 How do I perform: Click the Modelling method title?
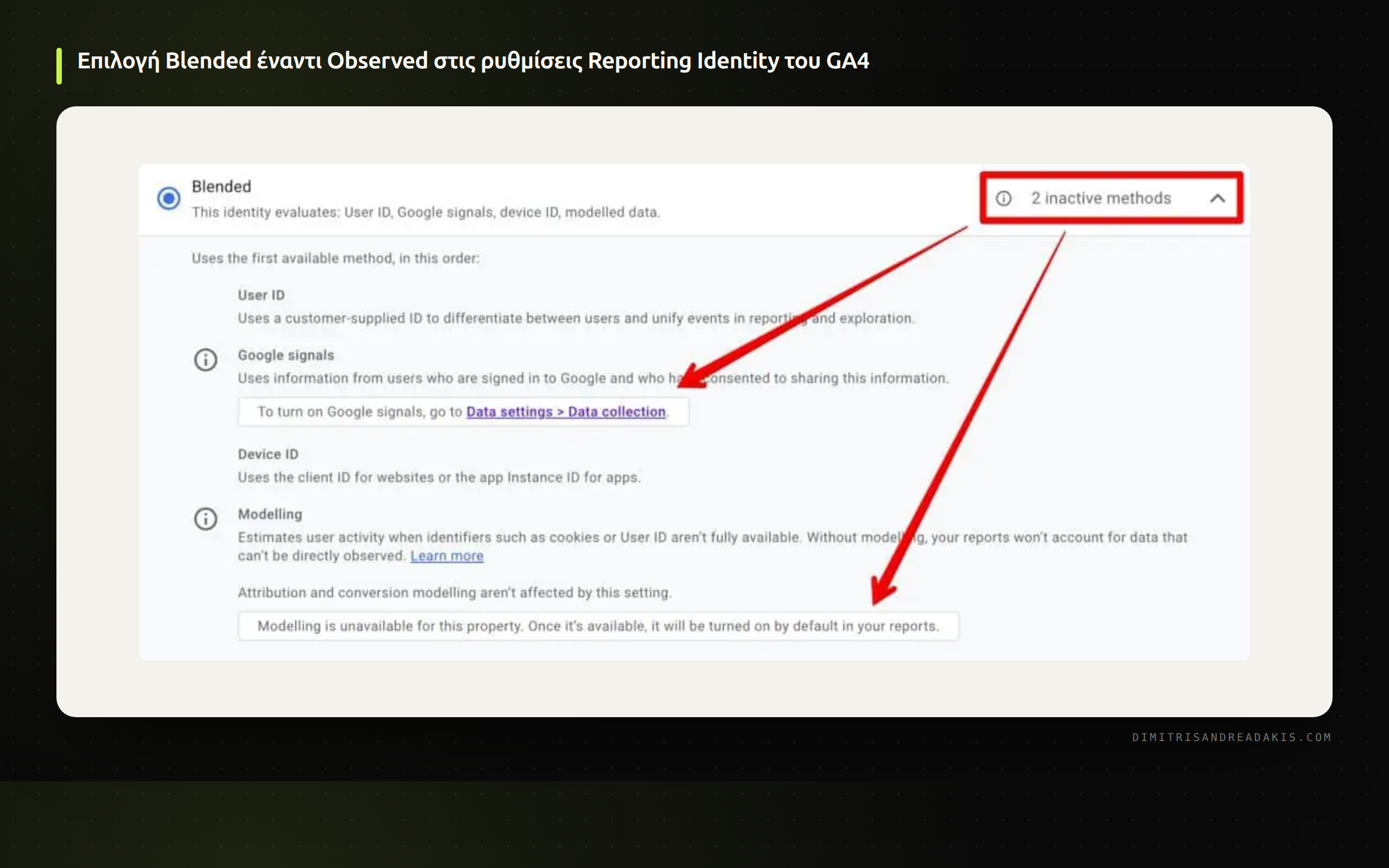click(x=270, y=514)
